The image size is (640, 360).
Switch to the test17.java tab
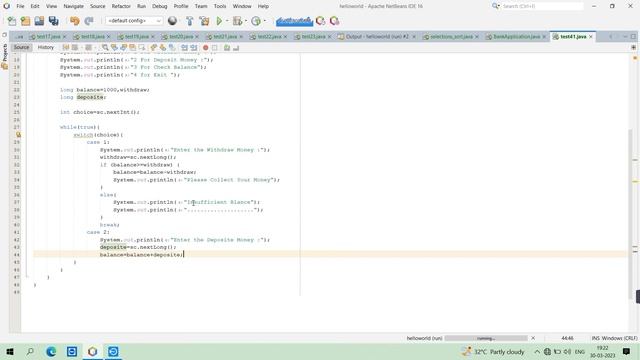[48, 37]
